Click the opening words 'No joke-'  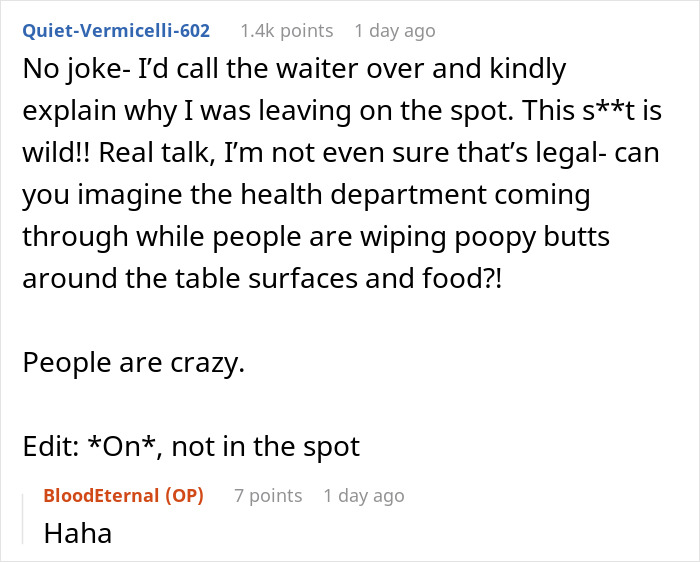tap(77, 70)
